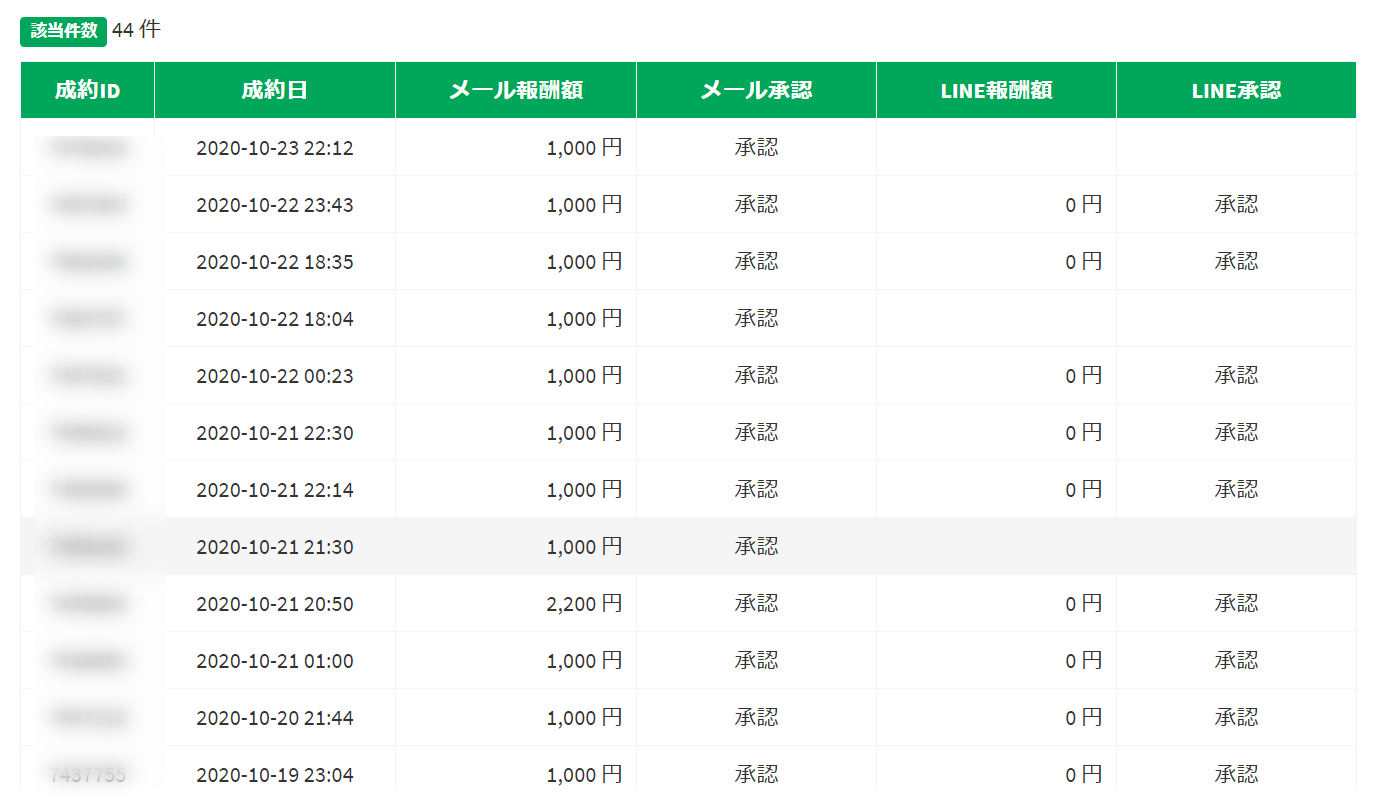1380x809 pixels.
Task: Click the メール承認 column header
Action: [x=756, y=90]
